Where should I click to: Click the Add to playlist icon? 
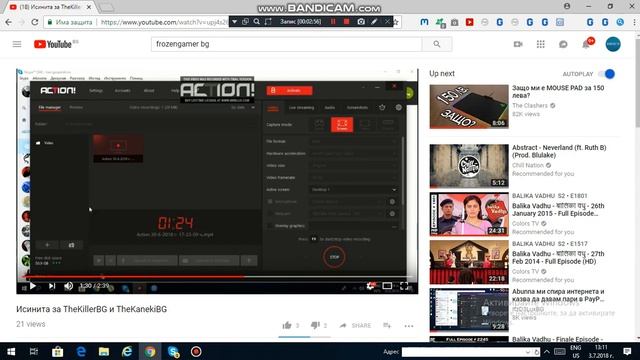(387, 325)
